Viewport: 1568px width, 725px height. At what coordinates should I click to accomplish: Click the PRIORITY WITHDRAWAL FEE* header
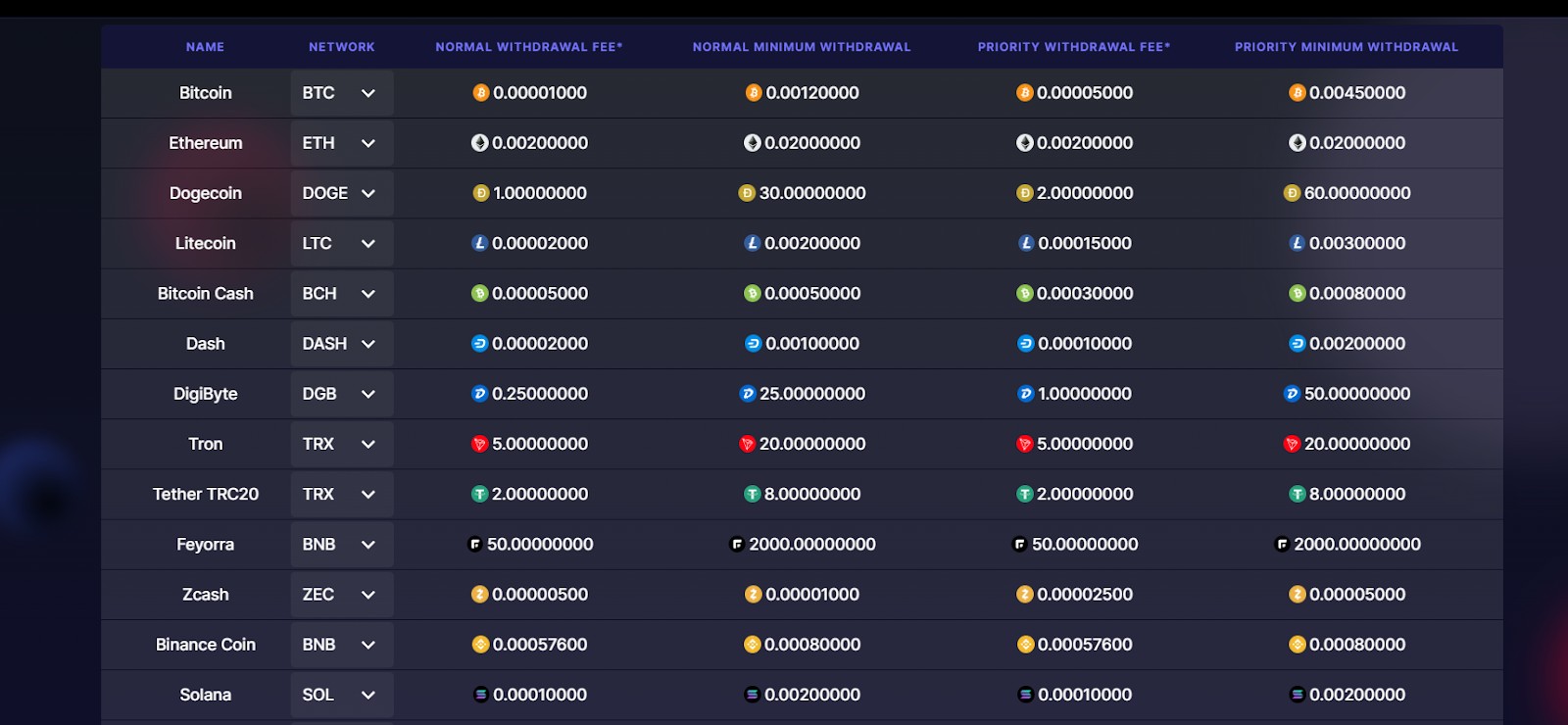click(1074, 47)
